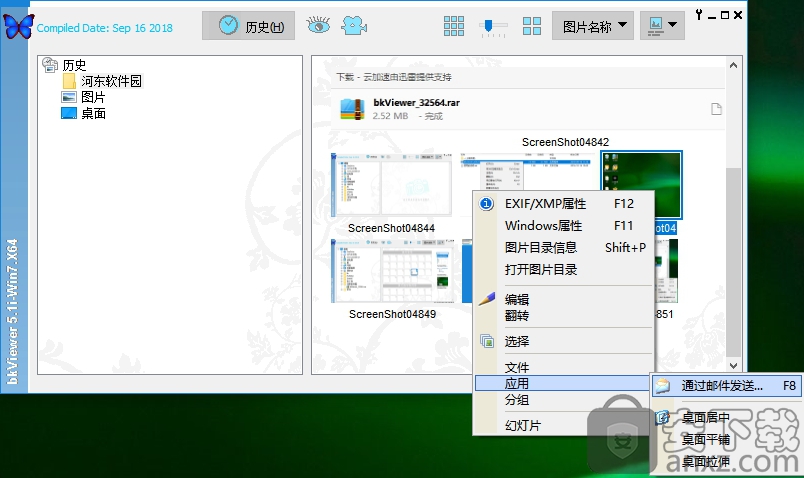Click the page file icon right of download row
This screenshot has height=478, width=804.
[x=716, y=109]
